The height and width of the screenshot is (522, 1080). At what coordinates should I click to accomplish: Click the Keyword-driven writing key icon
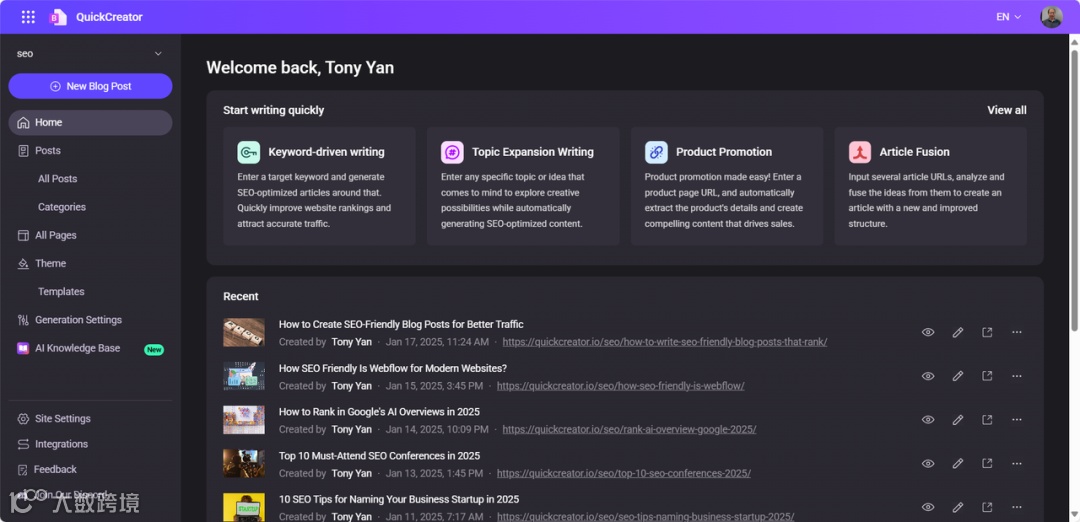(x=249, y=152)
